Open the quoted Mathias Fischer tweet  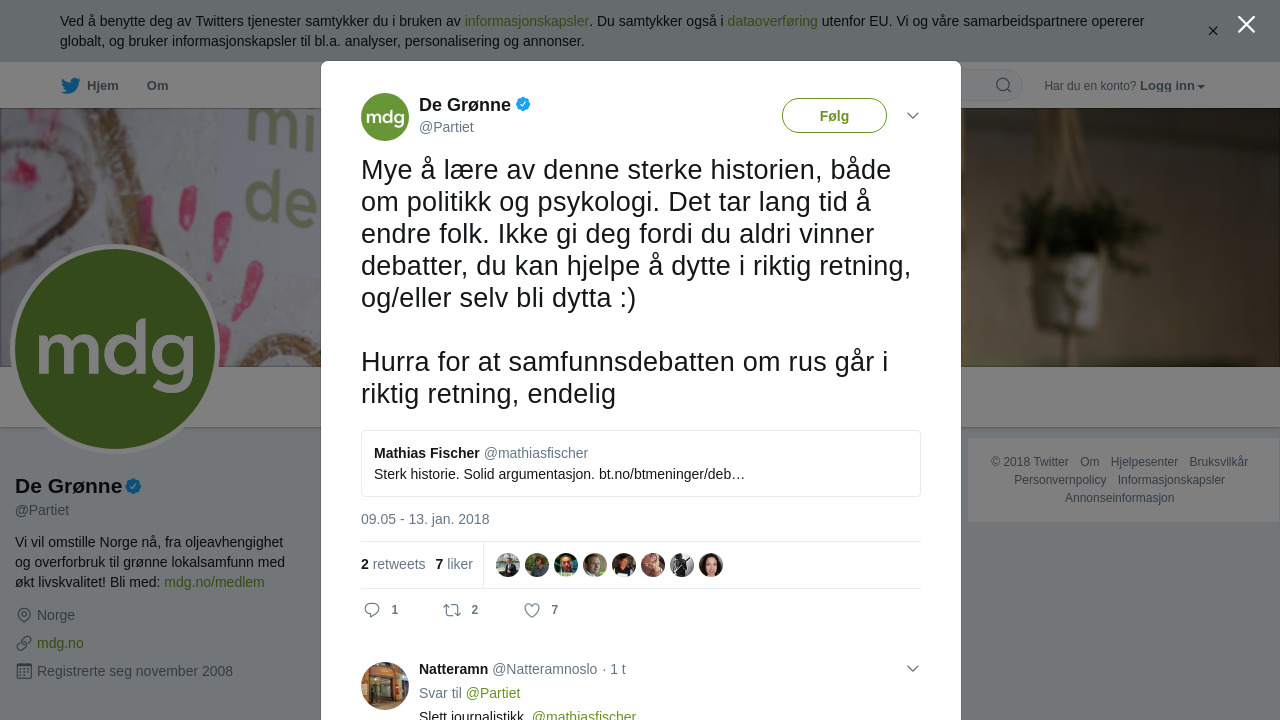tap(641, 464)
